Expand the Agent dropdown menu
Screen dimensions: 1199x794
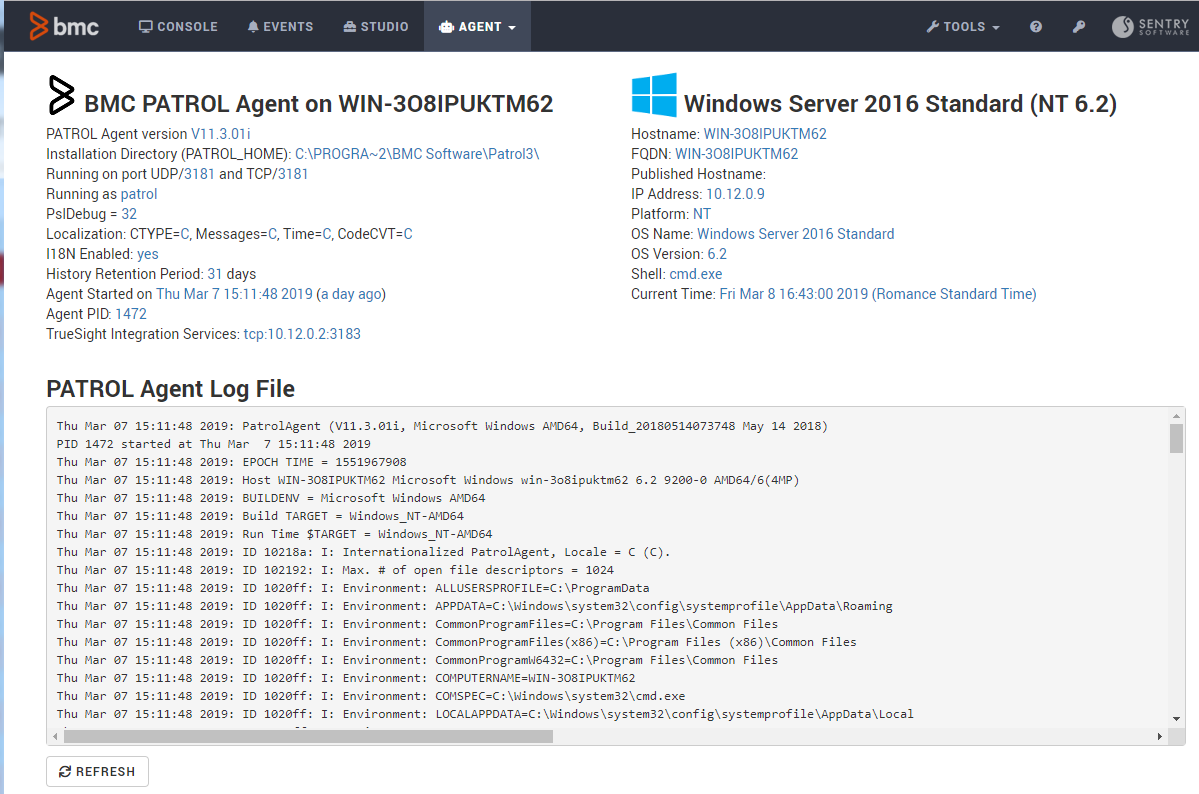click(477, 27)
